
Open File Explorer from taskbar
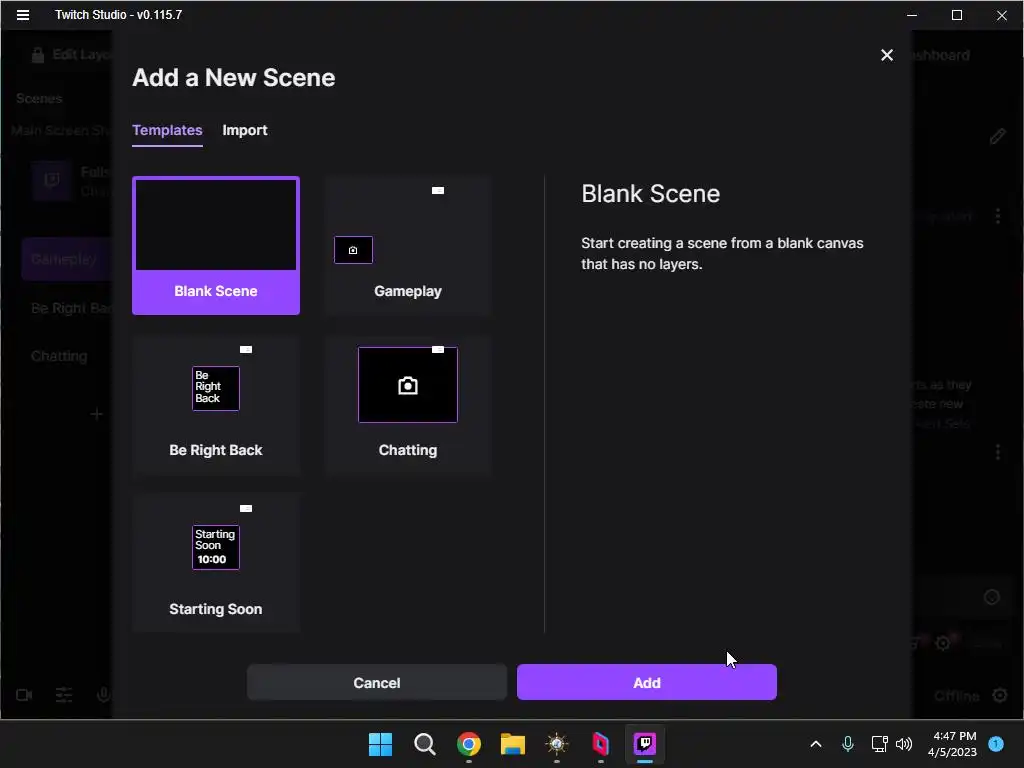click(513, 744)
